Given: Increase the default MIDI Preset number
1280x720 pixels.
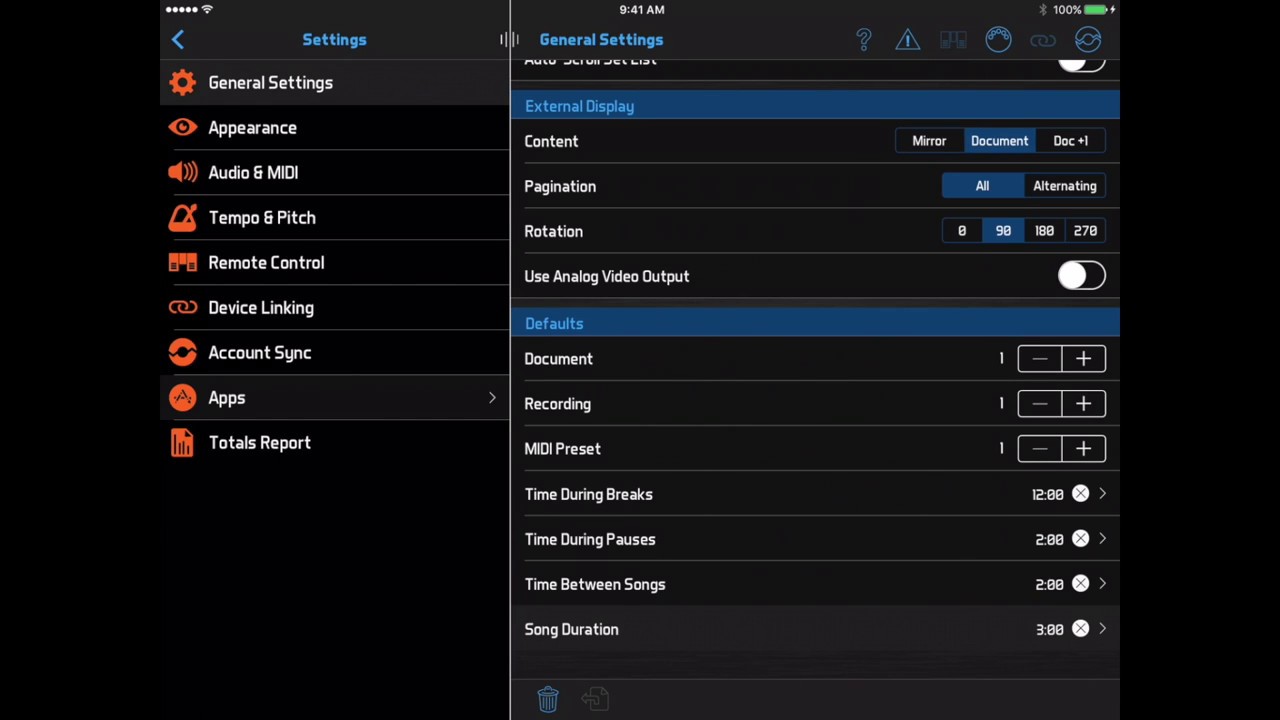Looking at the screenshot, I should 1084,449.
